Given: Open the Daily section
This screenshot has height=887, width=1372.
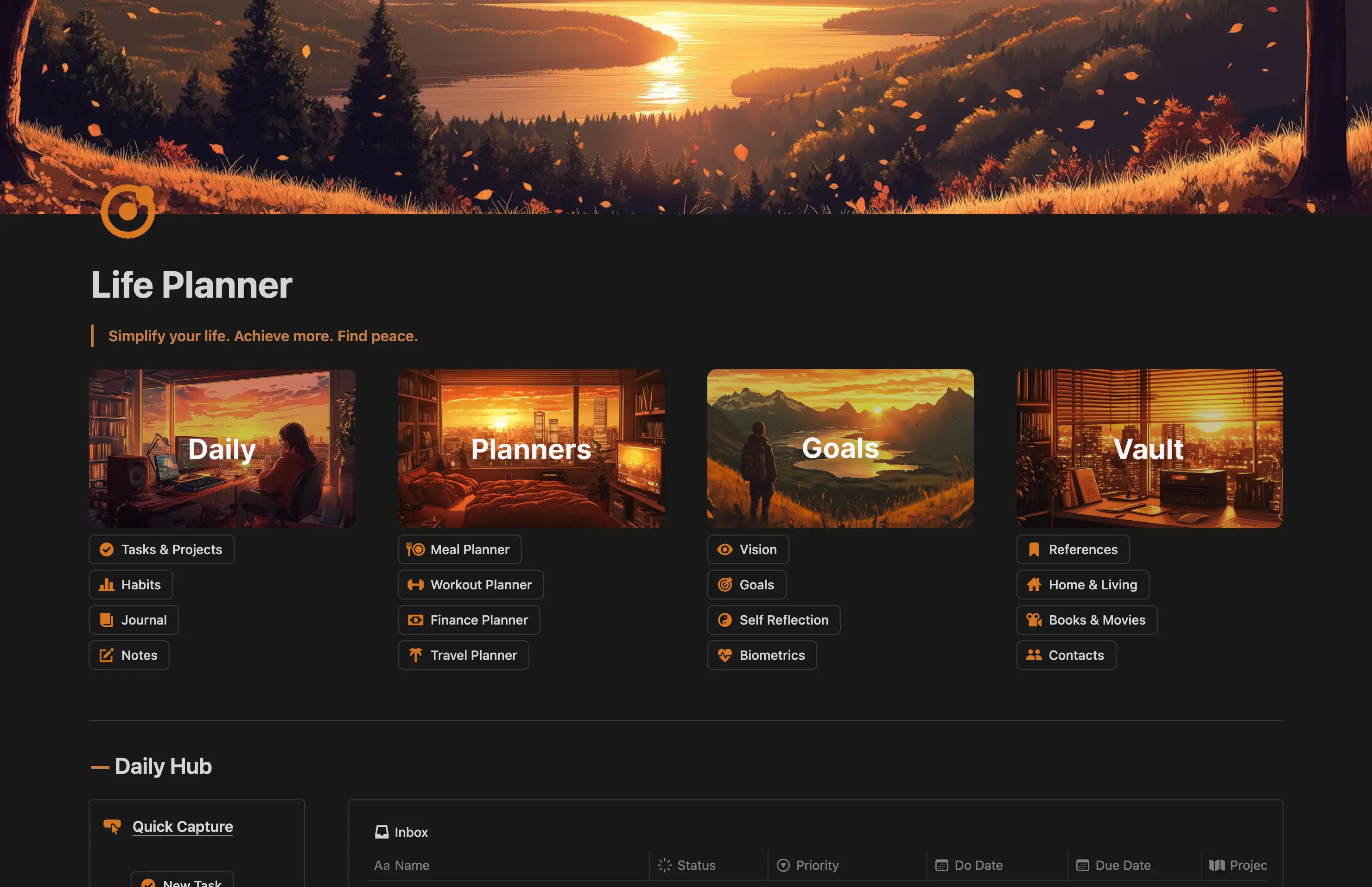Looking at the screenshot, I should (x=222, y=448).
